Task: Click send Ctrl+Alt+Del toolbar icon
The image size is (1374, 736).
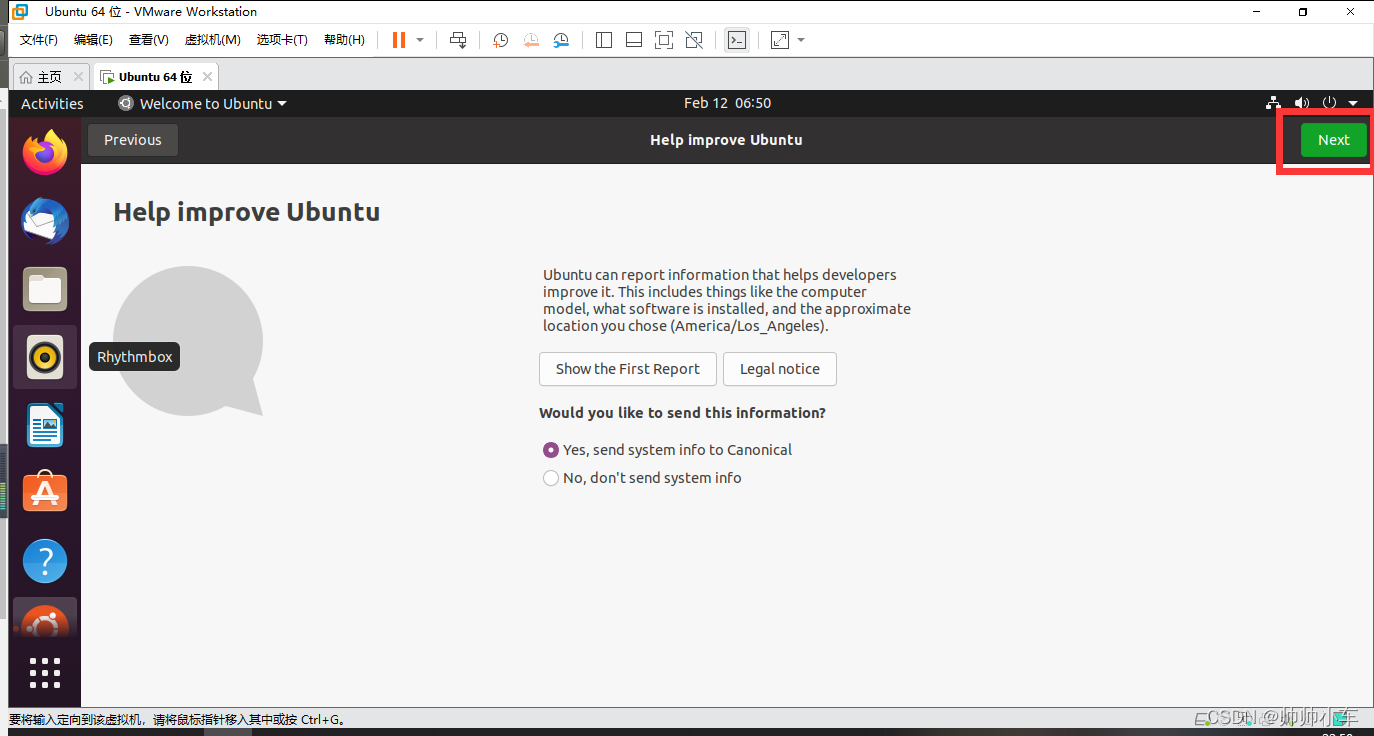Action: pos(458,40)
